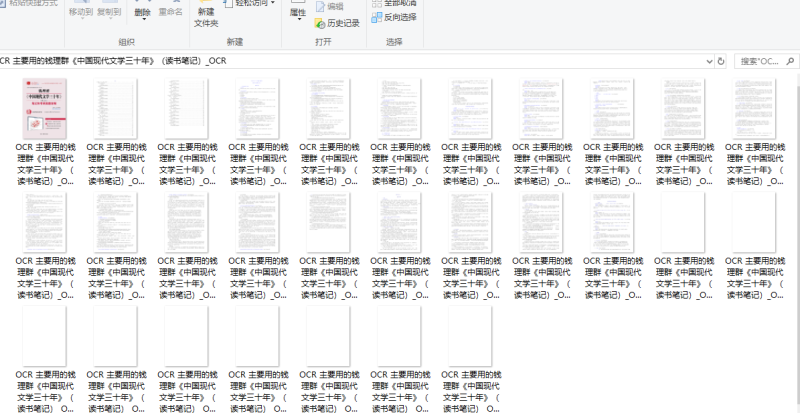Click 全部取消 (Select none)

pos(394,3)
